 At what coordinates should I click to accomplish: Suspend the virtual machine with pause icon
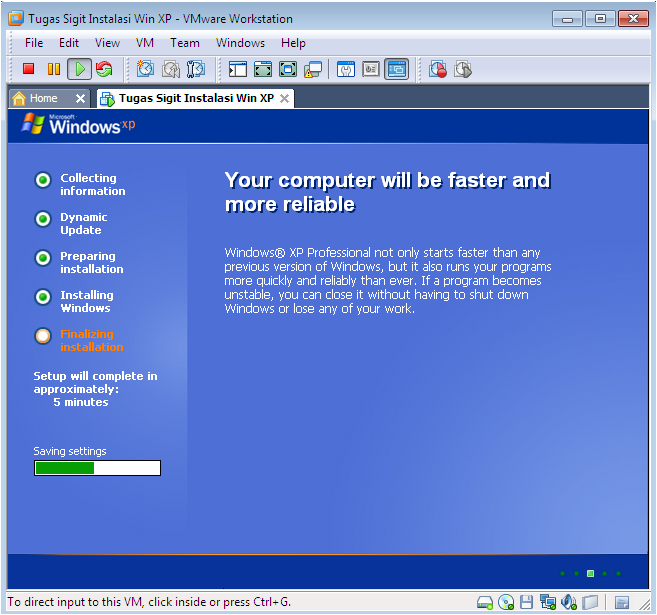pos(54,69)
